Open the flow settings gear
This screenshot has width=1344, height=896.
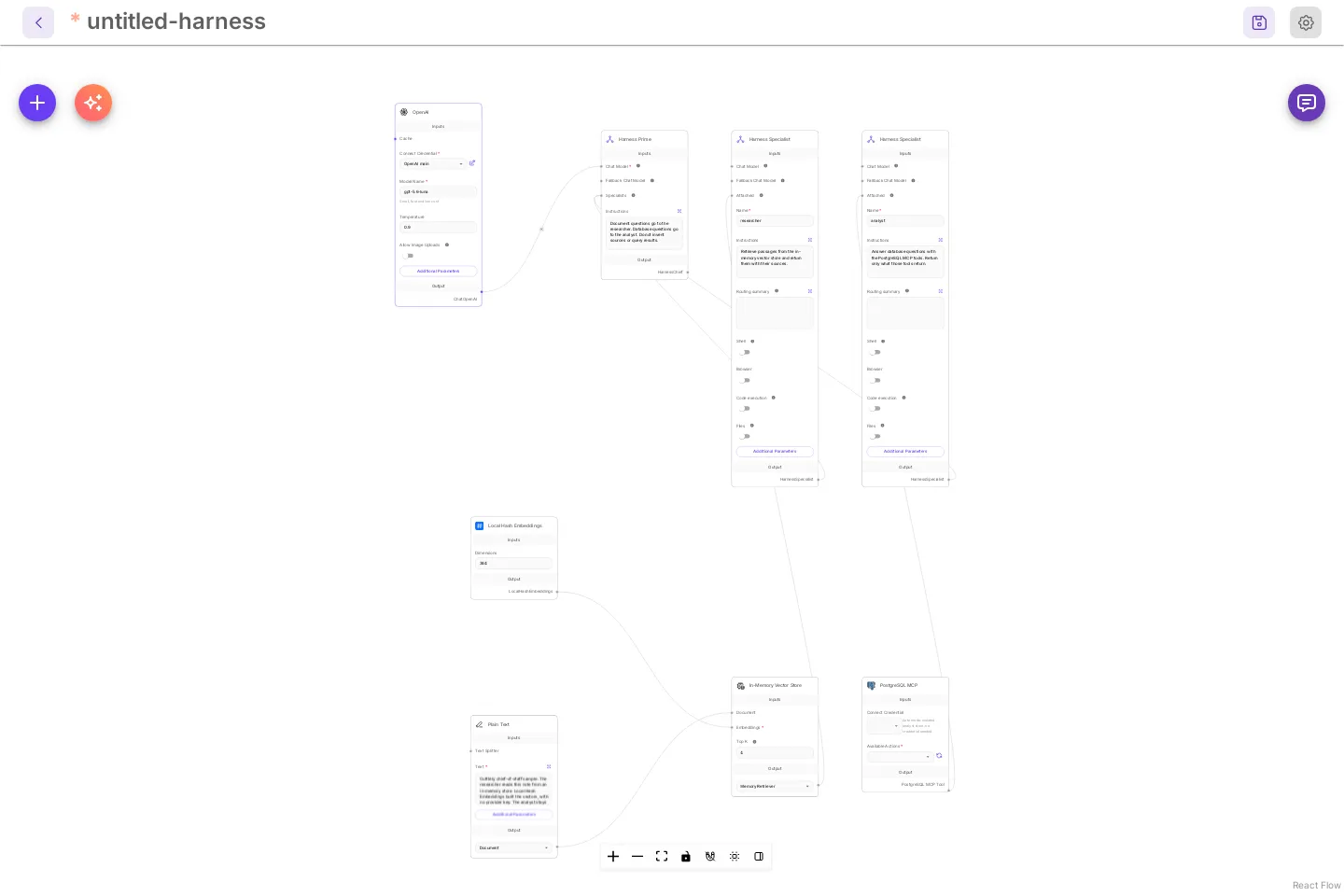1306,22
